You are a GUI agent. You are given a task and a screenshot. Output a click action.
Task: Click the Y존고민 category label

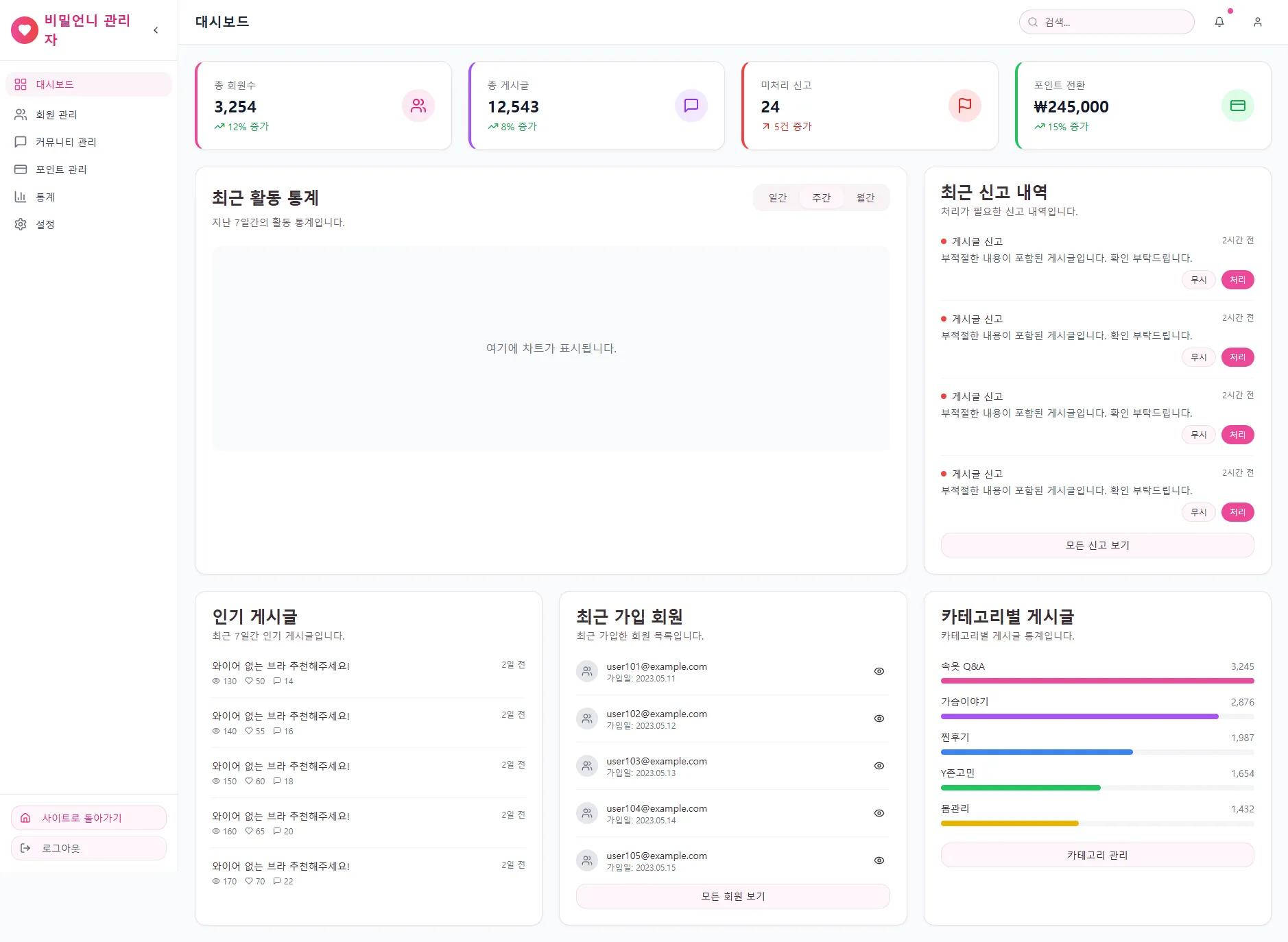click(x=957, y=773)
